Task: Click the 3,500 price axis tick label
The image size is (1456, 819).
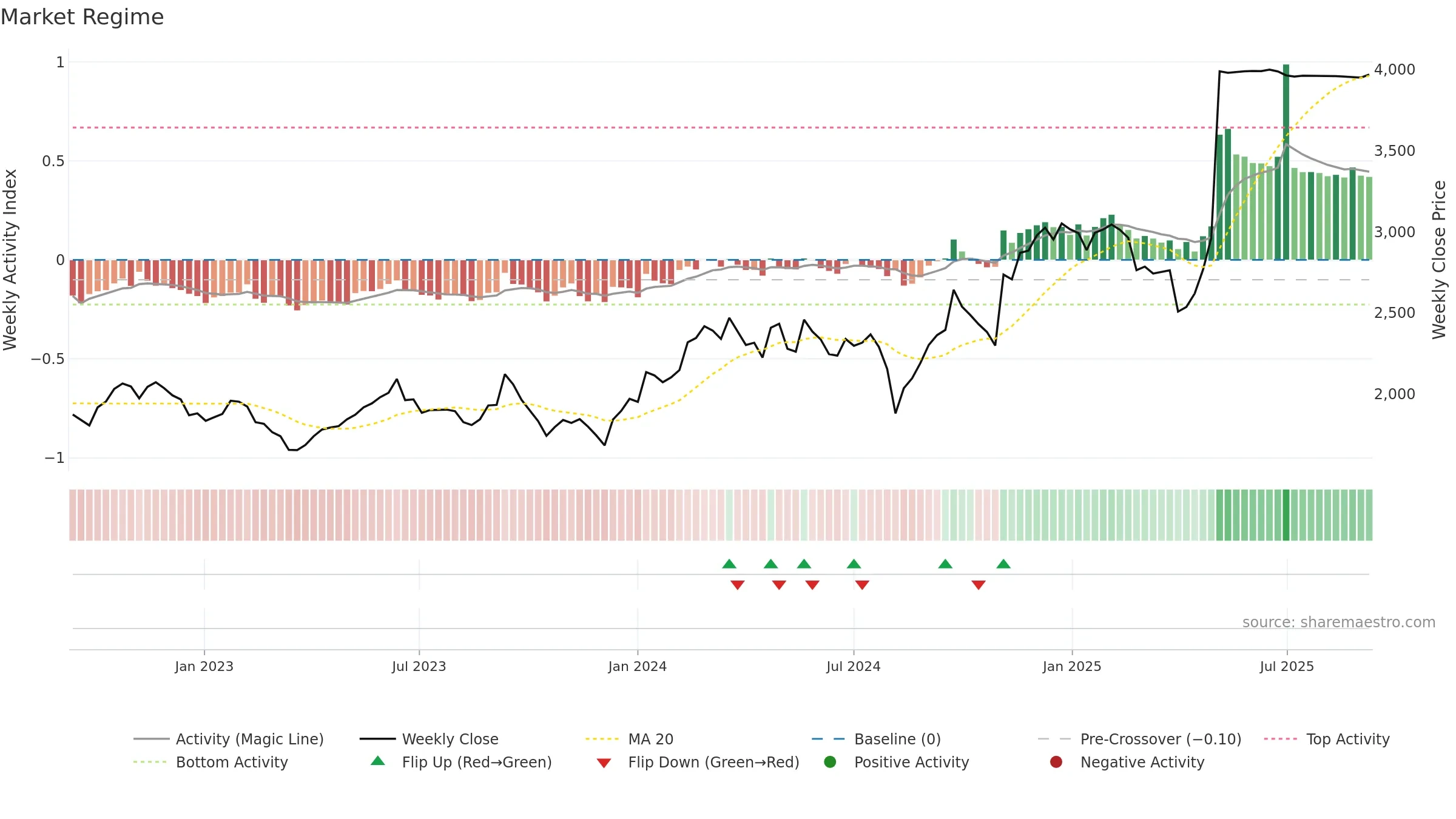Action: pos(1394,151)
